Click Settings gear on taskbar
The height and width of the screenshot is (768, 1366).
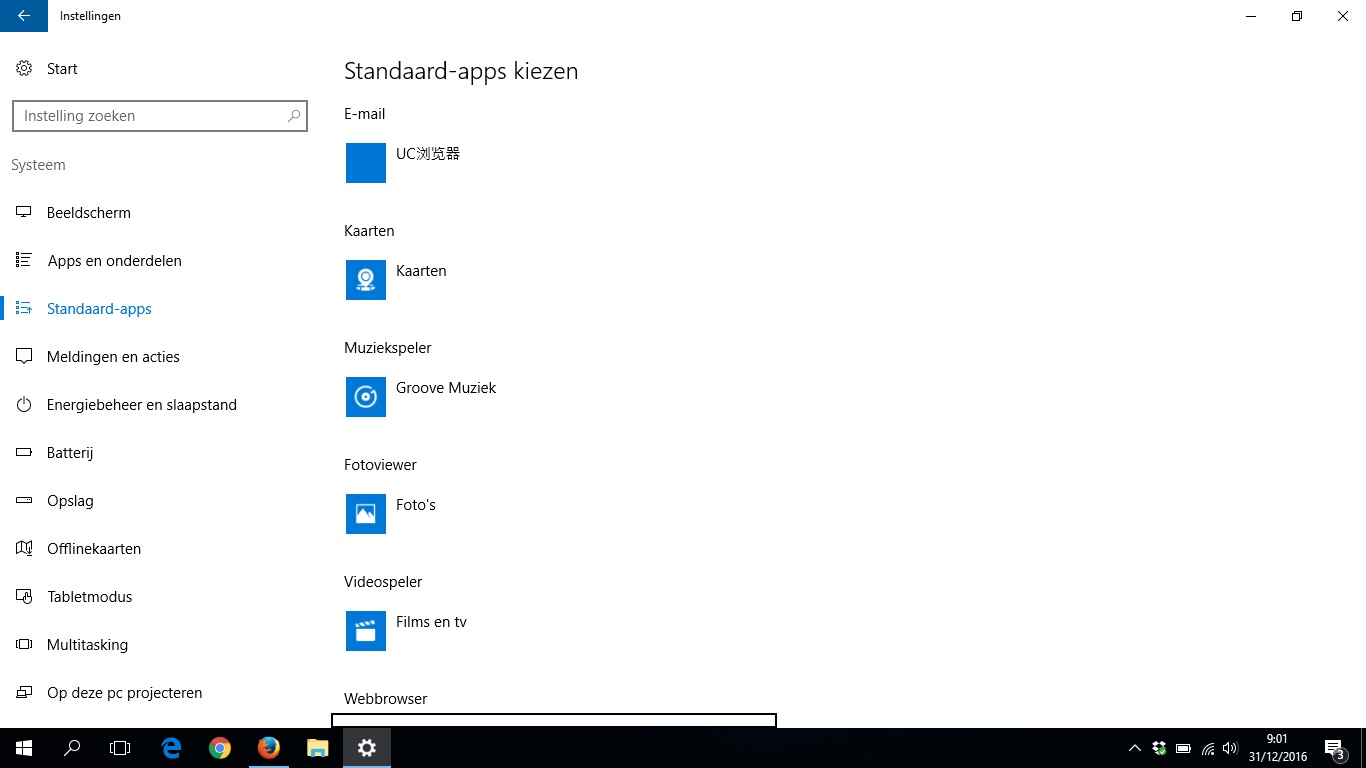[x=367, y=748]
